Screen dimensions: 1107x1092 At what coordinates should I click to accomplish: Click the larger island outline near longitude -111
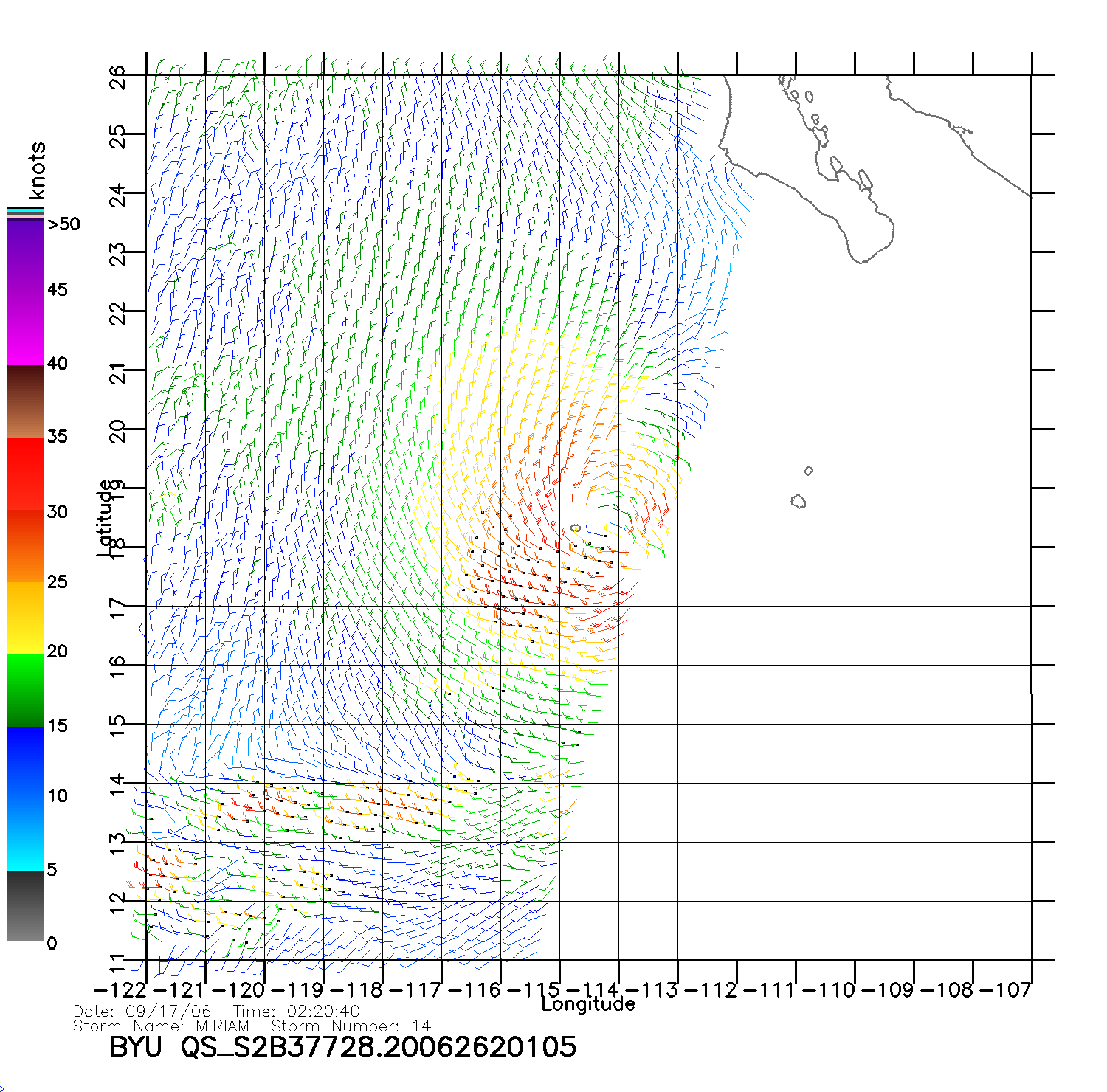click(798, 502)
